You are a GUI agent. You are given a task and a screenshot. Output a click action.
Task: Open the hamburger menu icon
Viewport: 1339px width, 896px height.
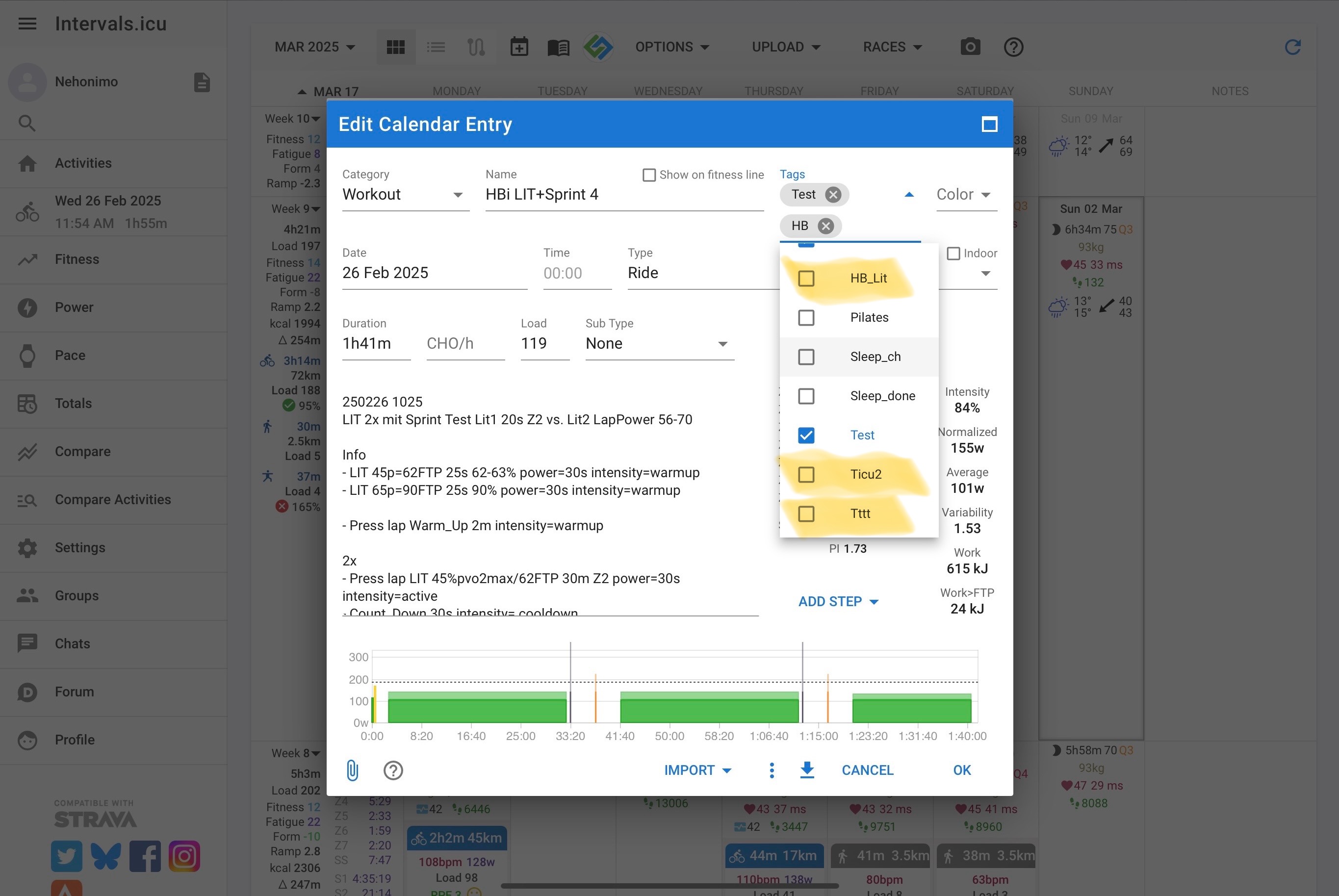27,24
